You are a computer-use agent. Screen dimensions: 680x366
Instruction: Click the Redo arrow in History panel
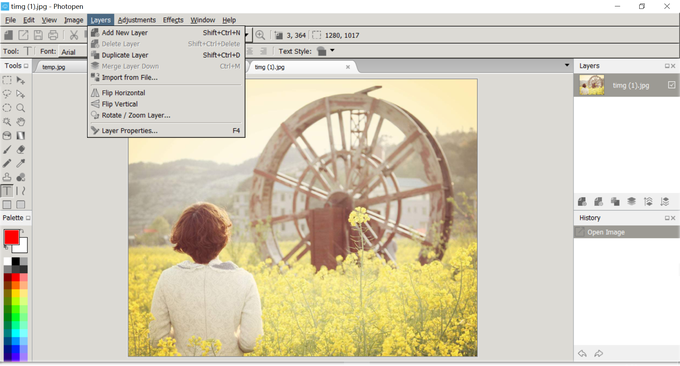(x=598, y=353)
